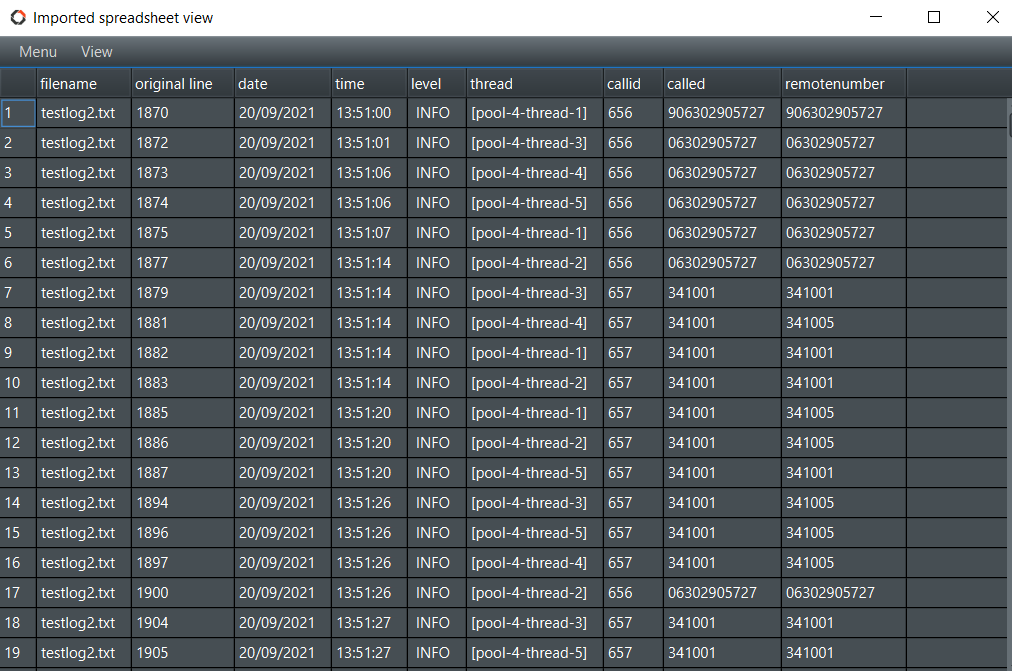Screen dimensions: 1012x671
Task: Click the callid column header
Action: [634, 84]
